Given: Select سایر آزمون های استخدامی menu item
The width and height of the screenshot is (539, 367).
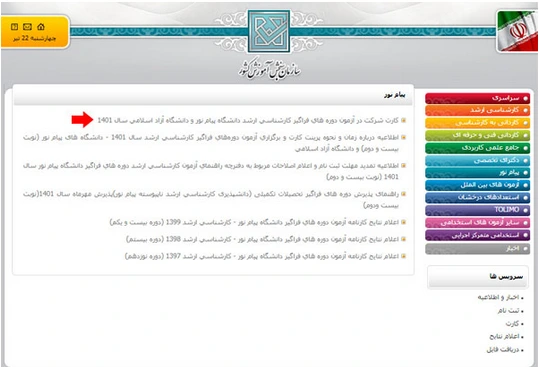Looking at the screenshot, I should point(477,223).
